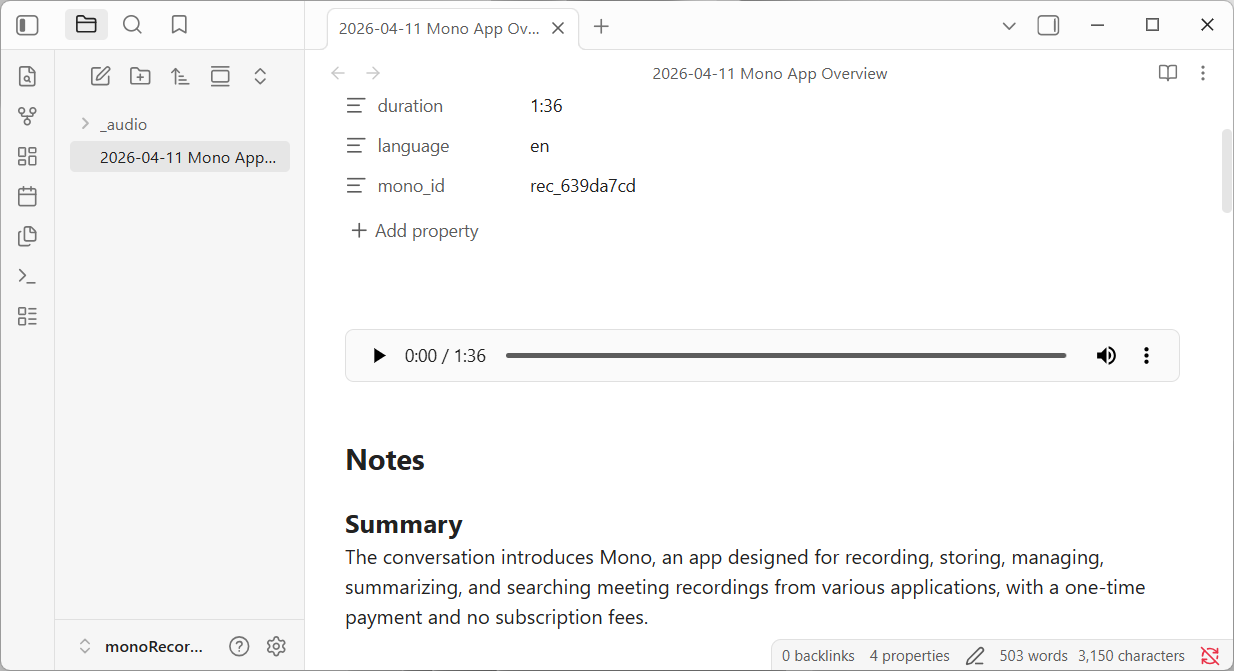Open the note's more options menu
Image resolution: width=1234 pixels, height=671 pixels.
click(1203, 73)
